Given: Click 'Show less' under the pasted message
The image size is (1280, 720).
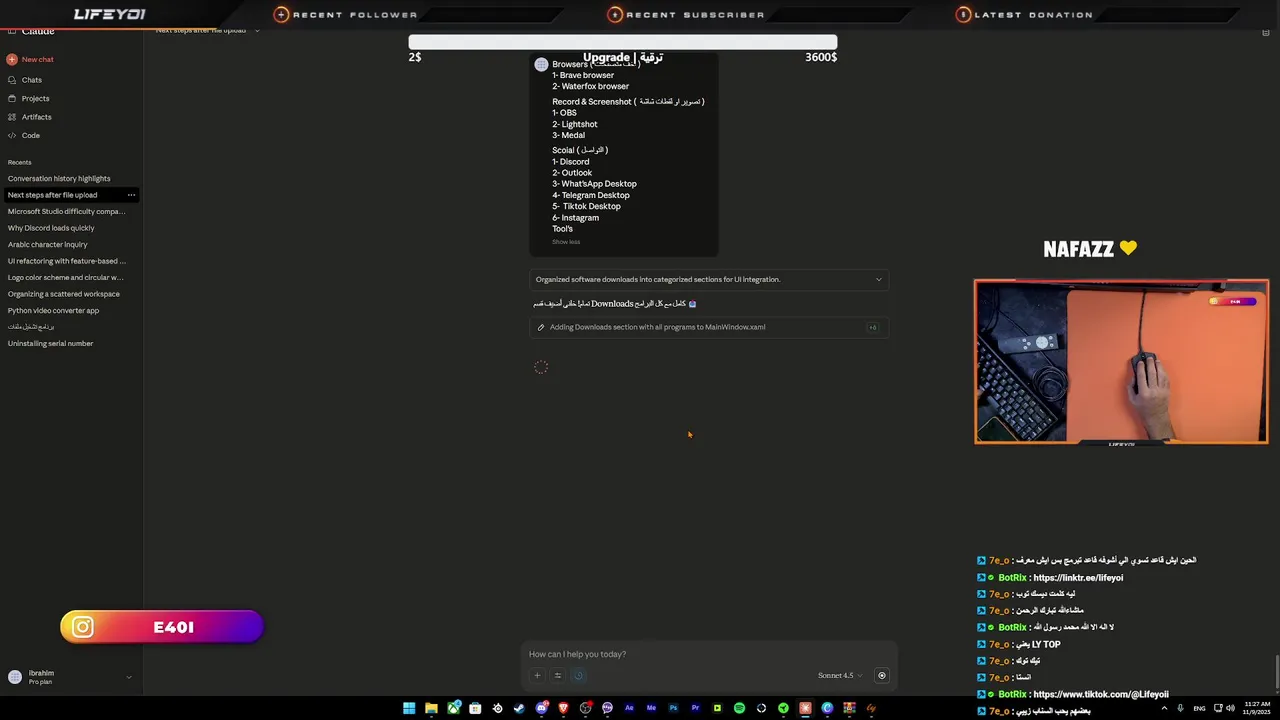Looking at the screenshot, I should click(x=566, y=242).
